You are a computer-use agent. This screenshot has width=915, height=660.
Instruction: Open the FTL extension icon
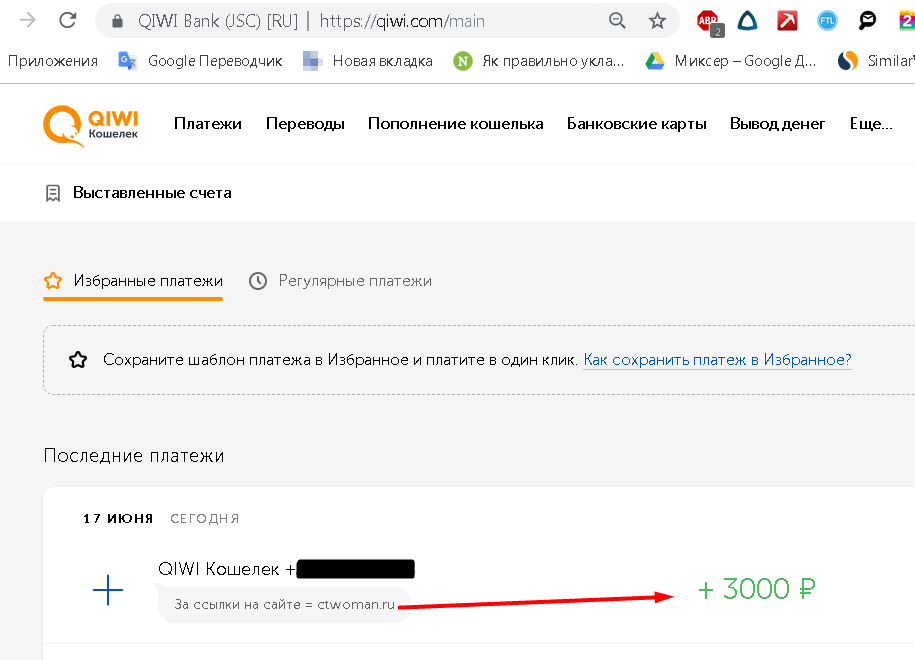tap(827, 21)
